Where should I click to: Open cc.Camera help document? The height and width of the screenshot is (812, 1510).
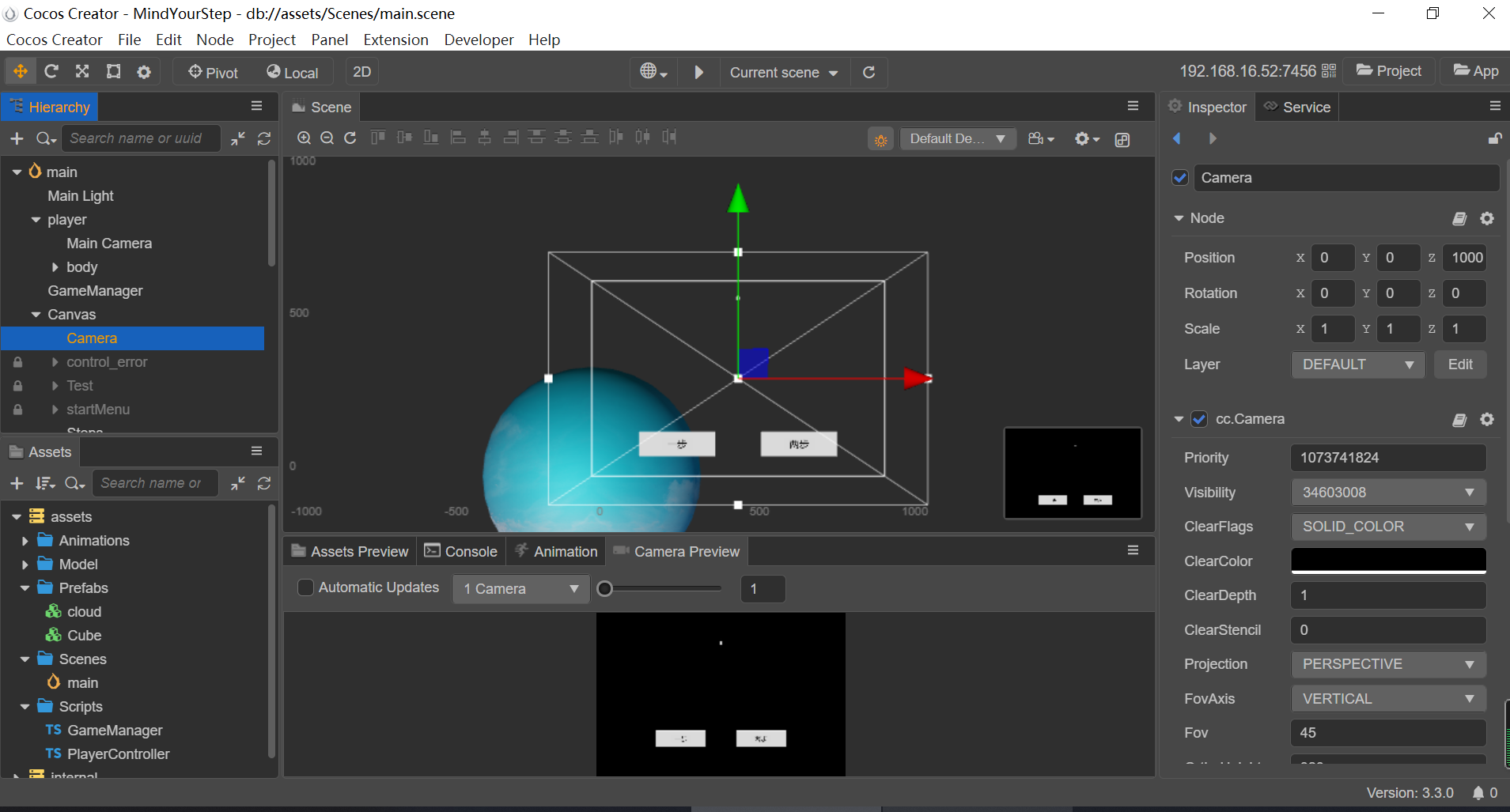pos(1459,420)
